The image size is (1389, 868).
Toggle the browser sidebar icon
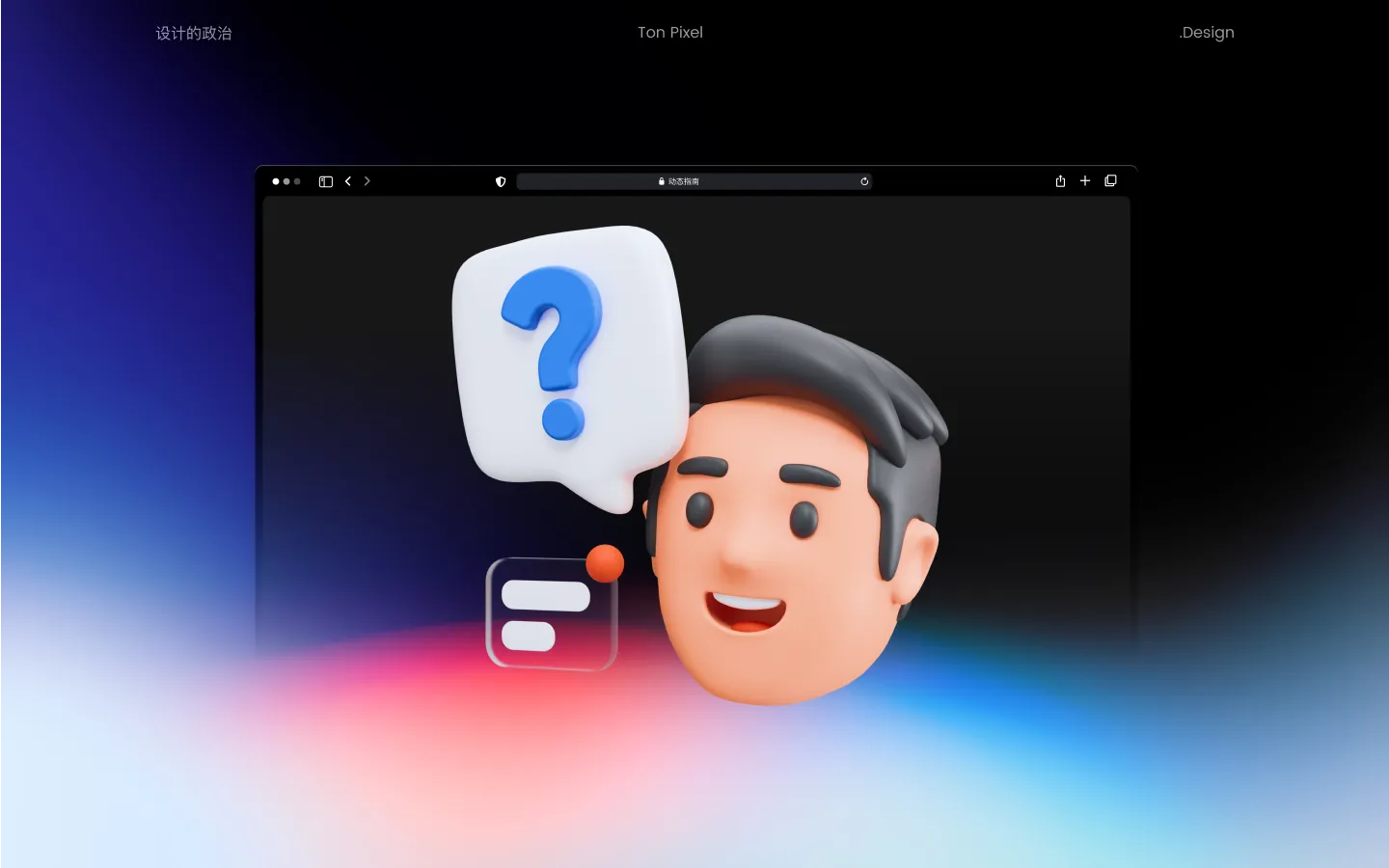326,181
